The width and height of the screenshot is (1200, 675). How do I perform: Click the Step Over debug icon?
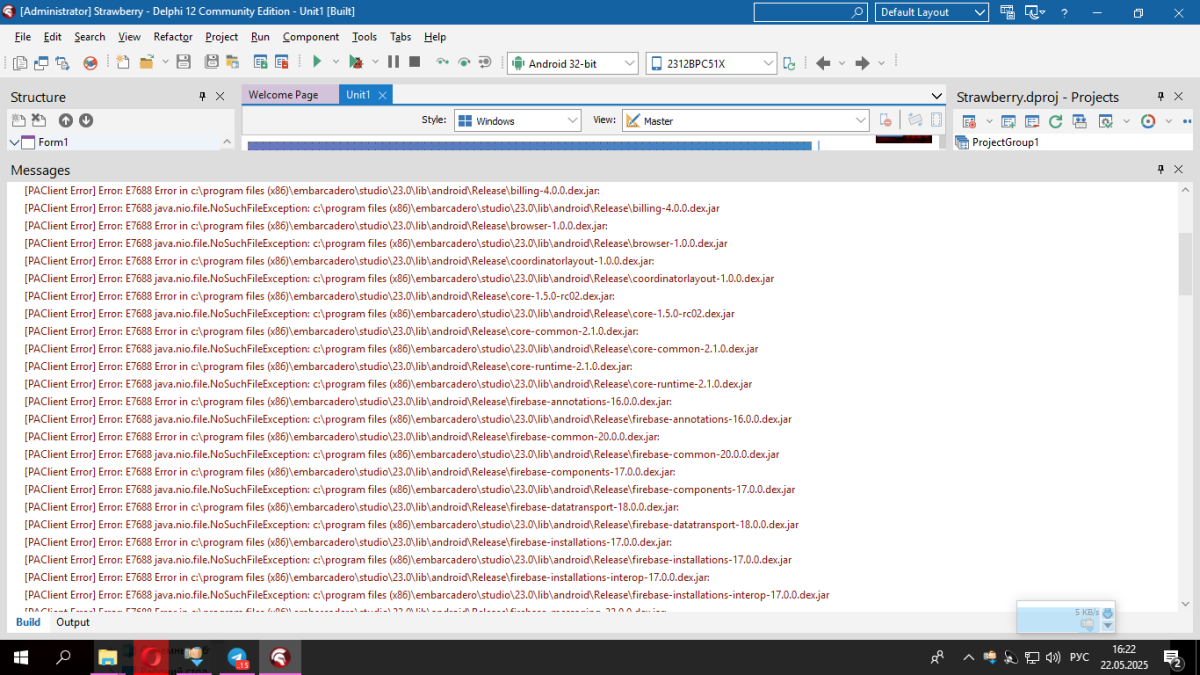coord(442,62)
